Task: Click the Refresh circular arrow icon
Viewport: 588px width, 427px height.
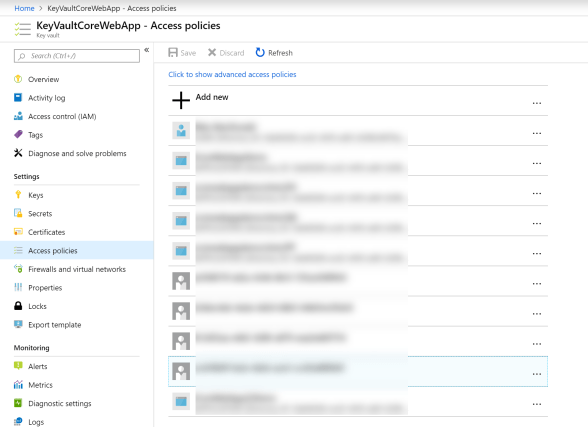Action: (x=260, y=52)
